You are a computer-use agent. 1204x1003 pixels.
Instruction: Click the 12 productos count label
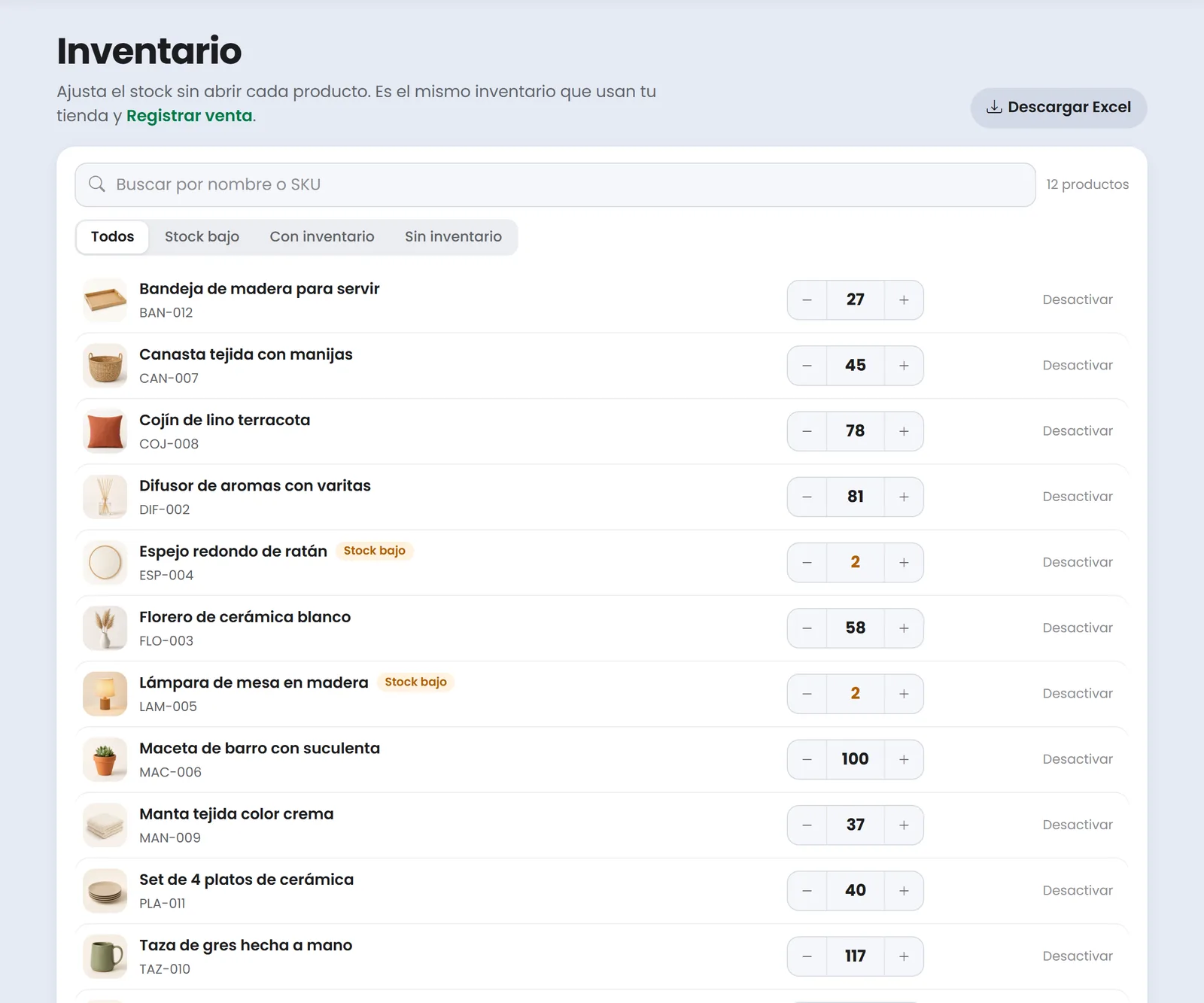click(1087, 184)
